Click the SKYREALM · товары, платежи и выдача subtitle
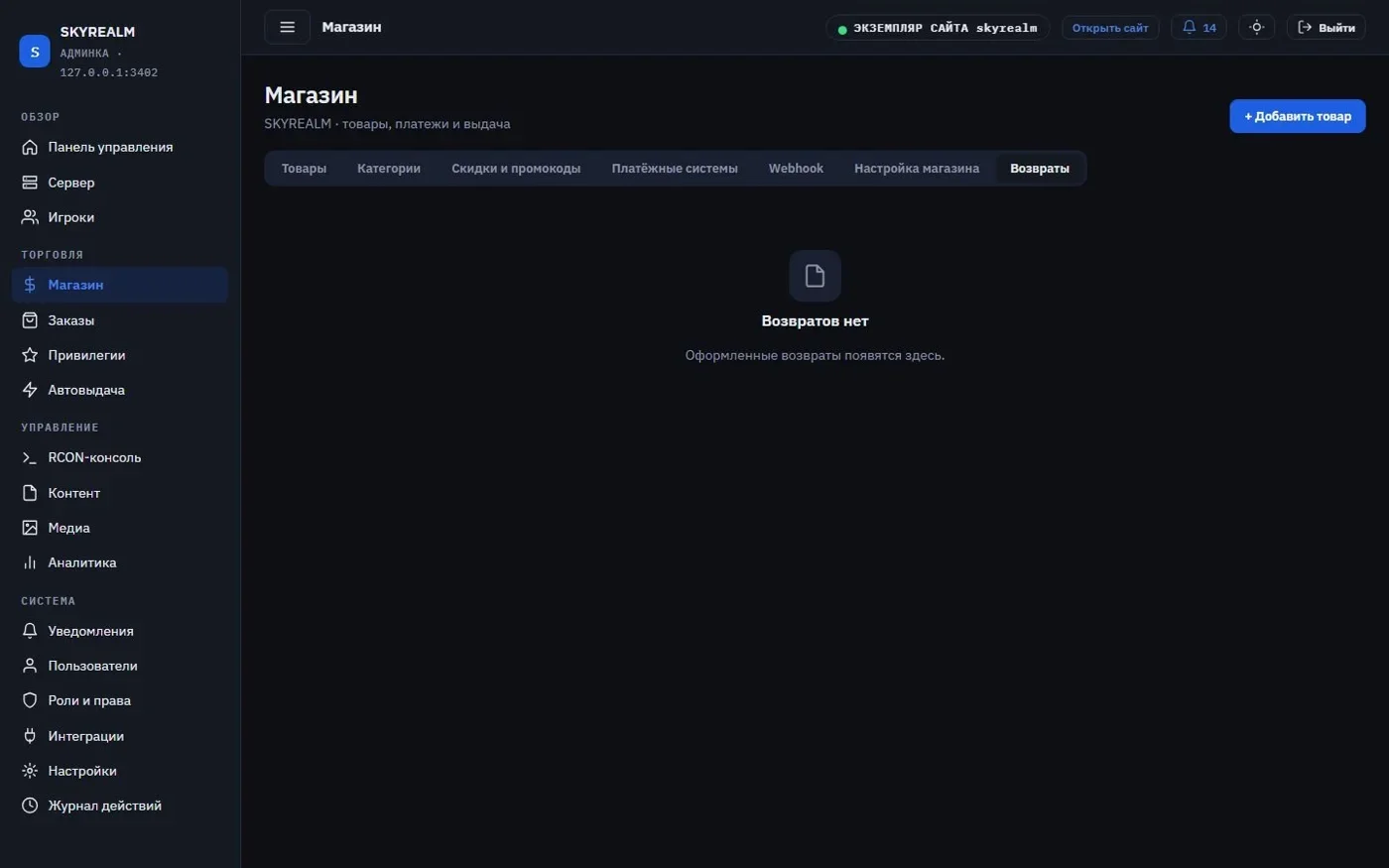This screenshot has height=868, width=1389. point(387,124)
